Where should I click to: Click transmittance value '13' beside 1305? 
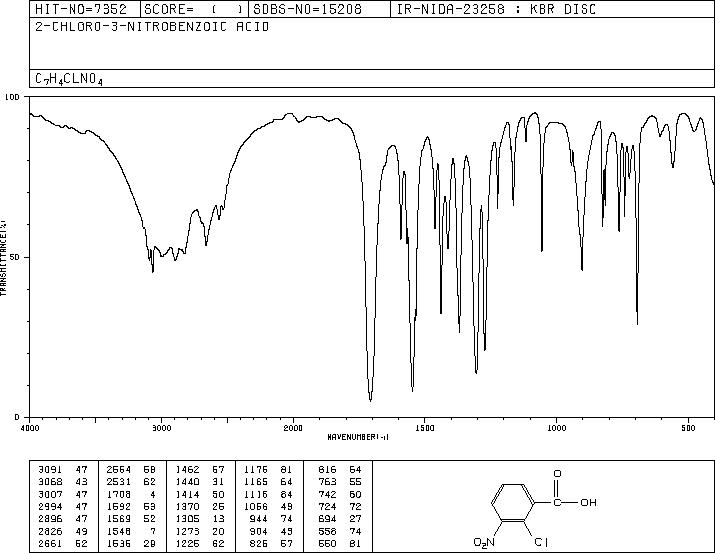pyautogui.click(x=218, y=519)
